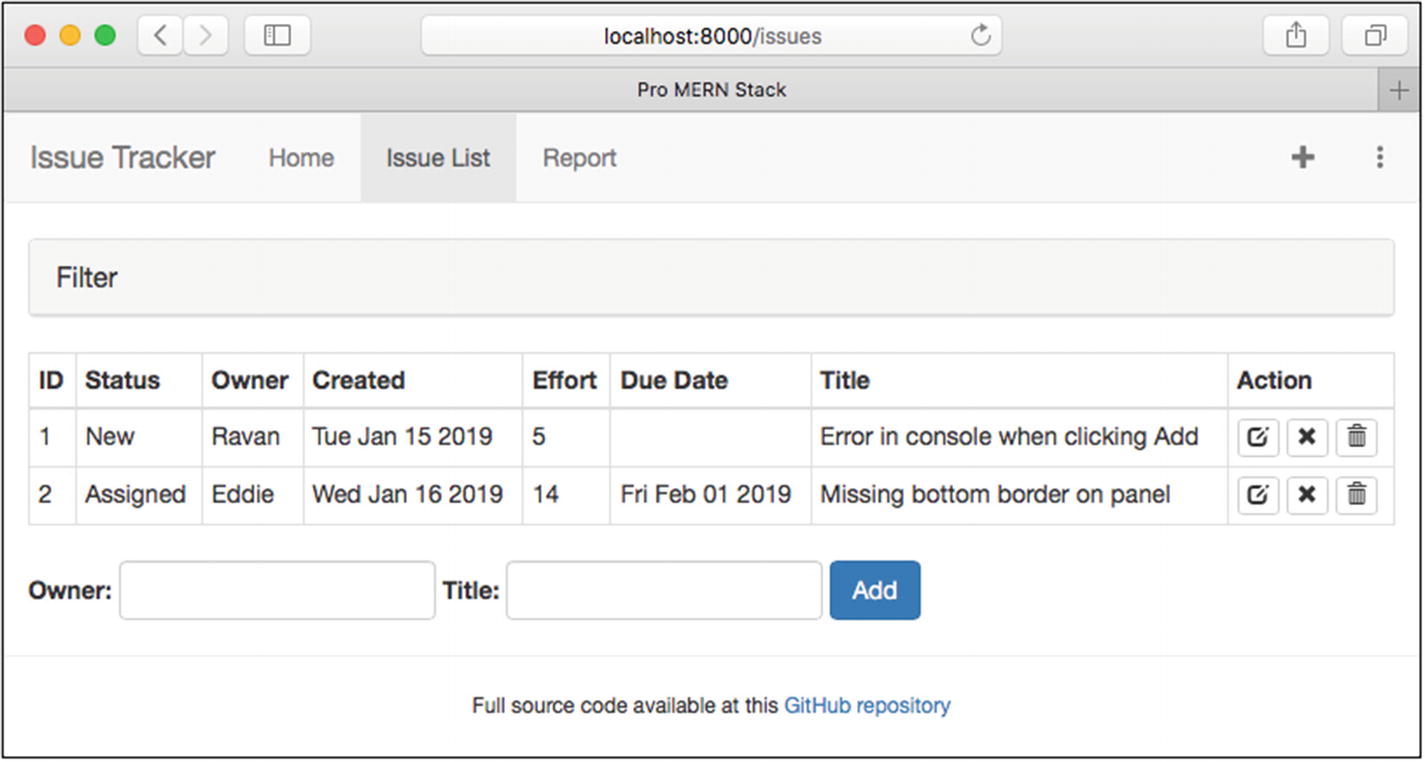The image size is (1425, 762).
Task: Toggle the browser sidebar button
Action: point(277,36)
